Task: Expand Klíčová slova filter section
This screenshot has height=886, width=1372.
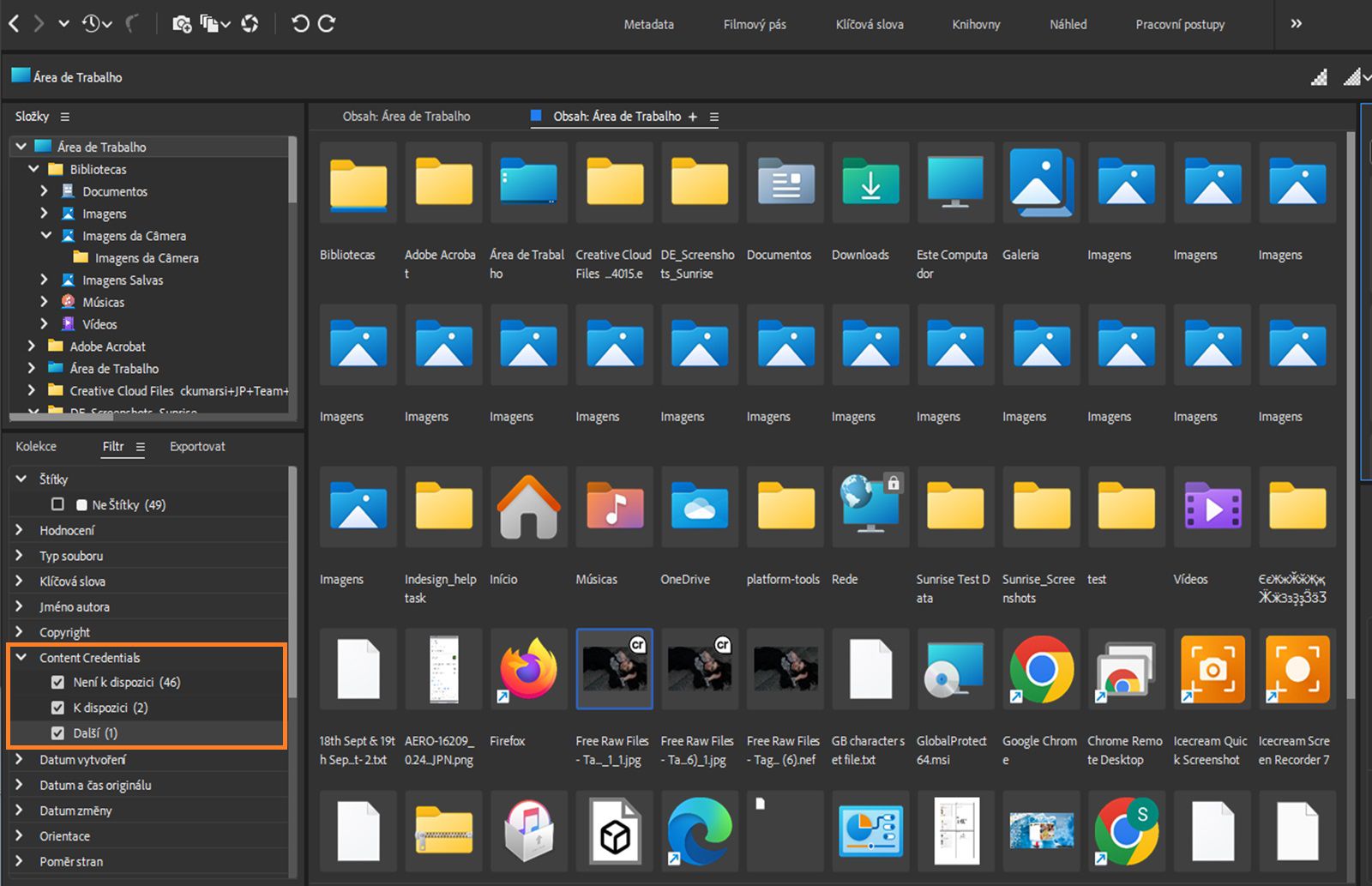Action: [21, 581]
